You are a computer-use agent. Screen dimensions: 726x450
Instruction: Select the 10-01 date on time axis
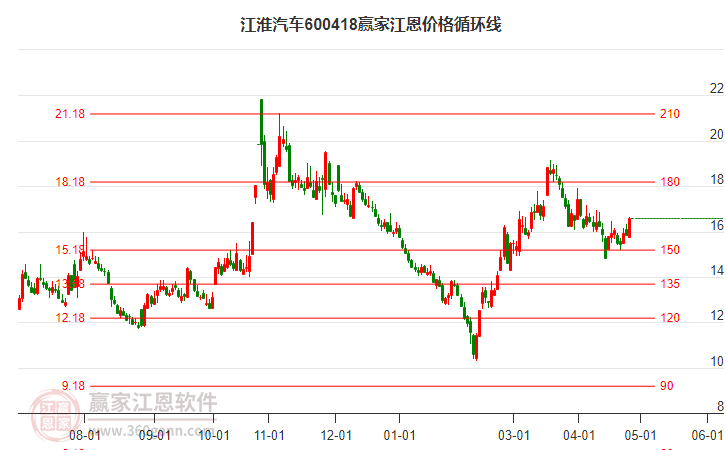(213, 435)
